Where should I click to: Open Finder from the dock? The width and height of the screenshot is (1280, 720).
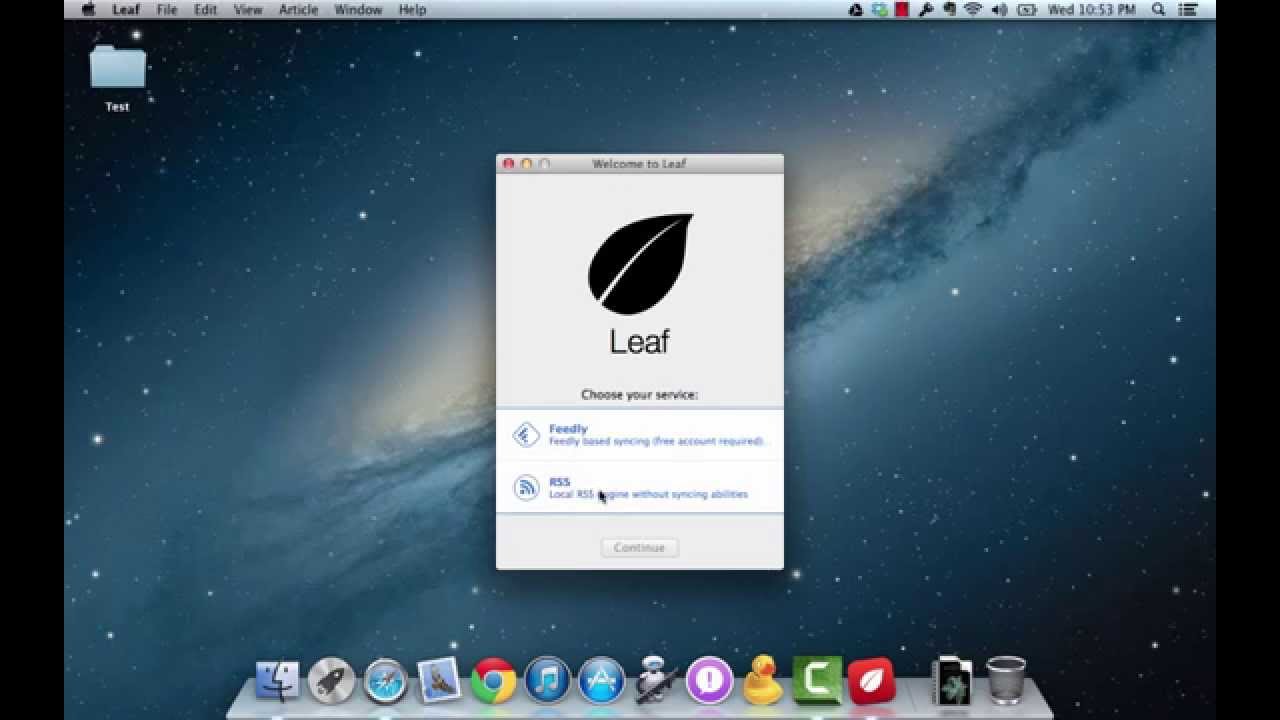click(278, 681)
